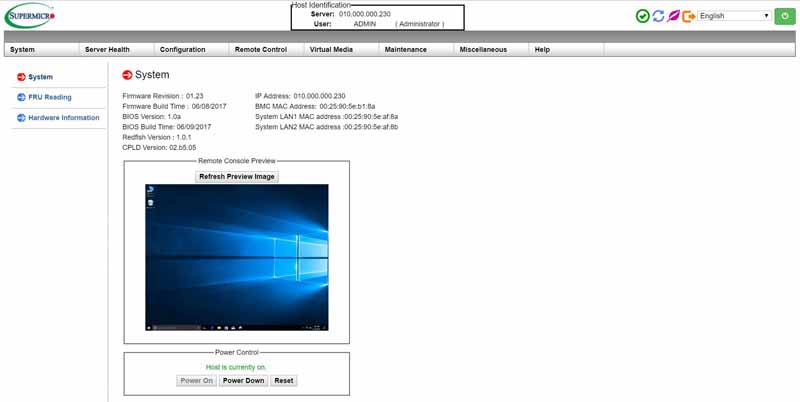Click the blue refresh arrows icon
Image resolution: width=800 pixels, height=402 pixels.
point(658,16)
